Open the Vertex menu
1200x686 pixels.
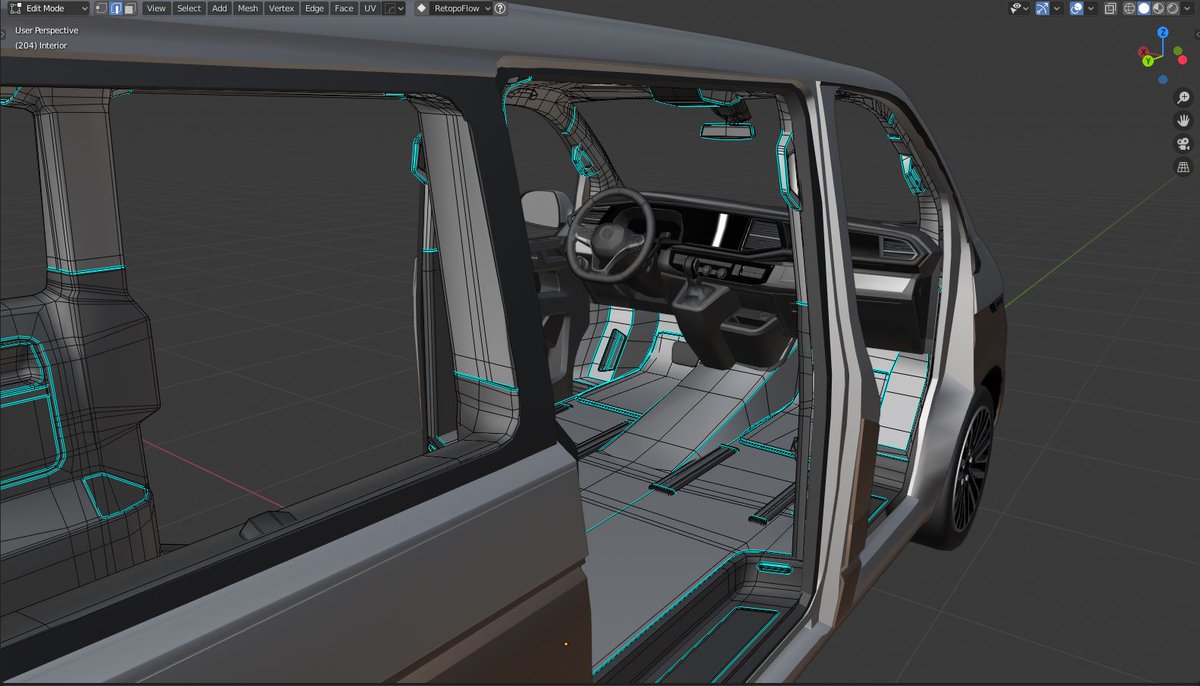click(x=281, y=8)
